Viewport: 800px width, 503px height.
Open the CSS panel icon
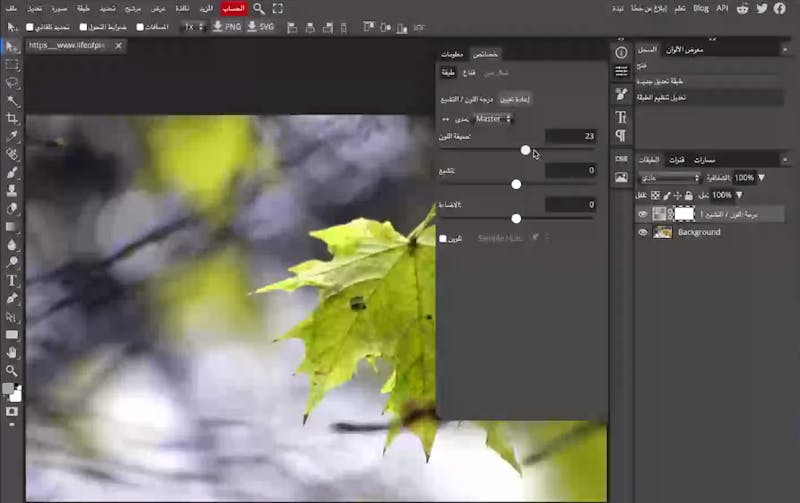(x=621, y=158)
